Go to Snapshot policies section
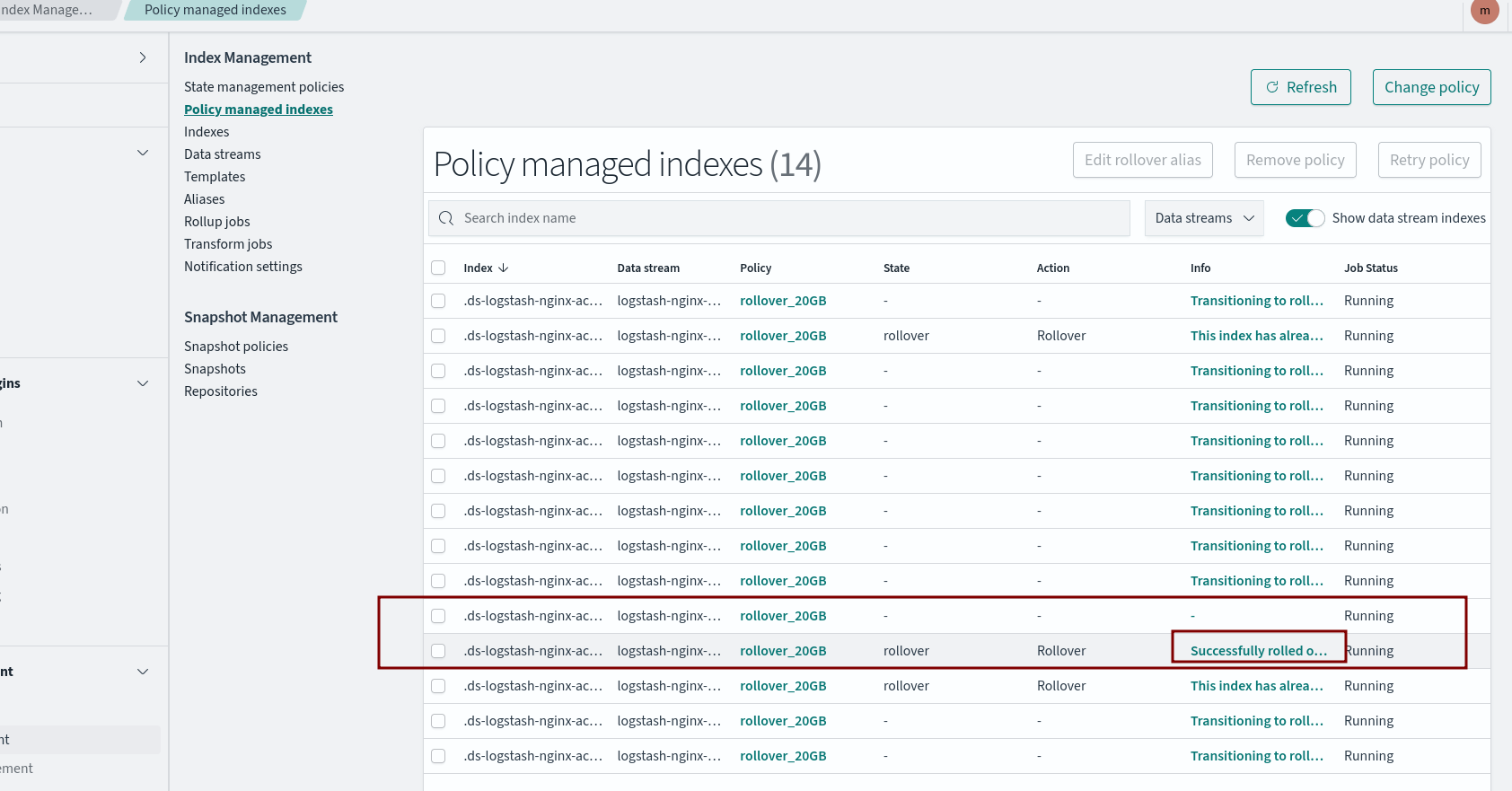 pyautogui.click(x=236, y=347)
